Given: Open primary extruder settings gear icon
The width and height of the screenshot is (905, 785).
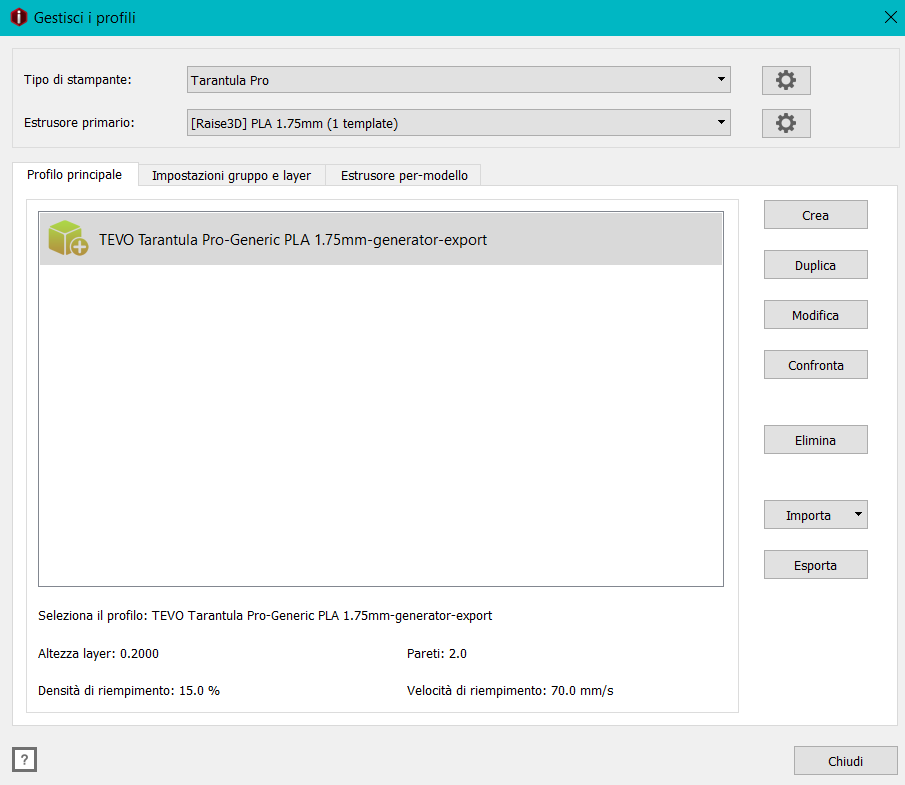Looking at the screenshot, I should 786,123.
